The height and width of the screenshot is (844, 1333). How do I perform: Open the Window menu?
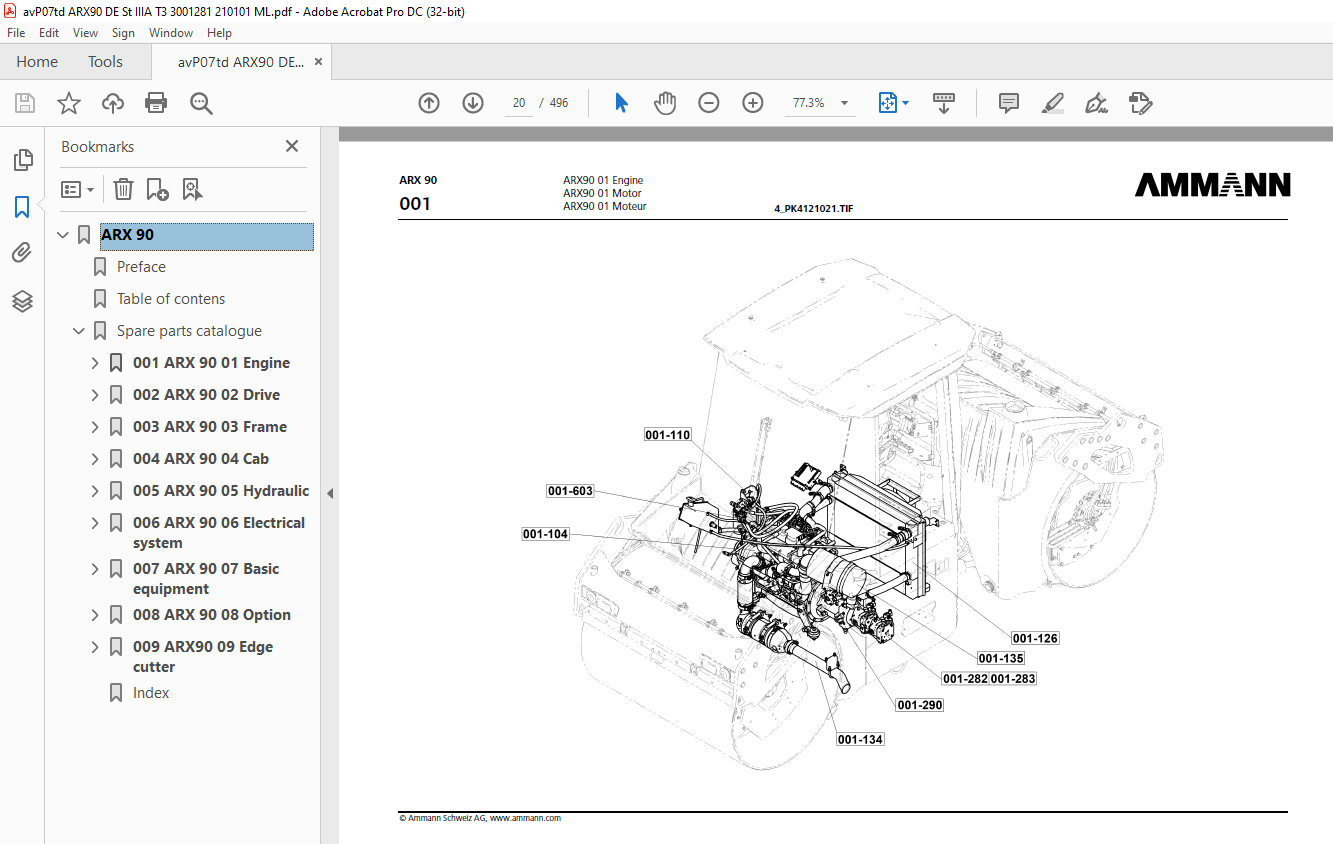(x=171, y=33)
